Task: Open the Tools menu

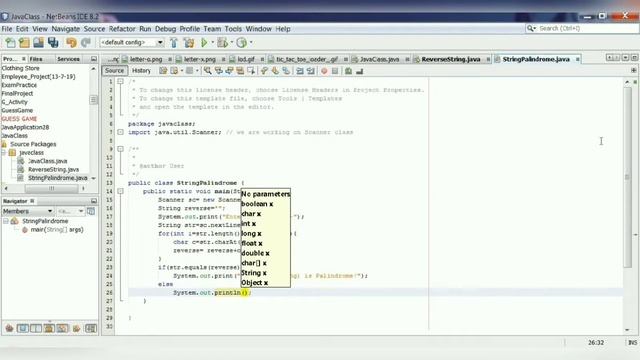Action: point(233,29)
